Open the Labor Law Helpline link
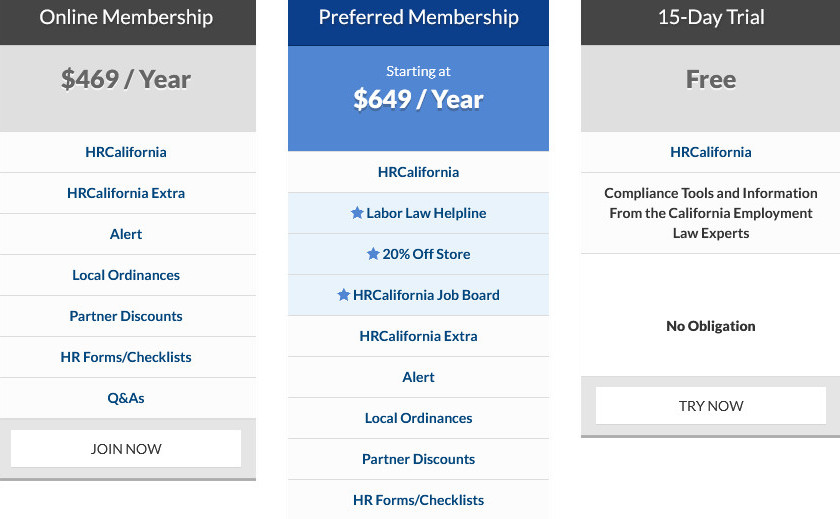 coord(426,213)
